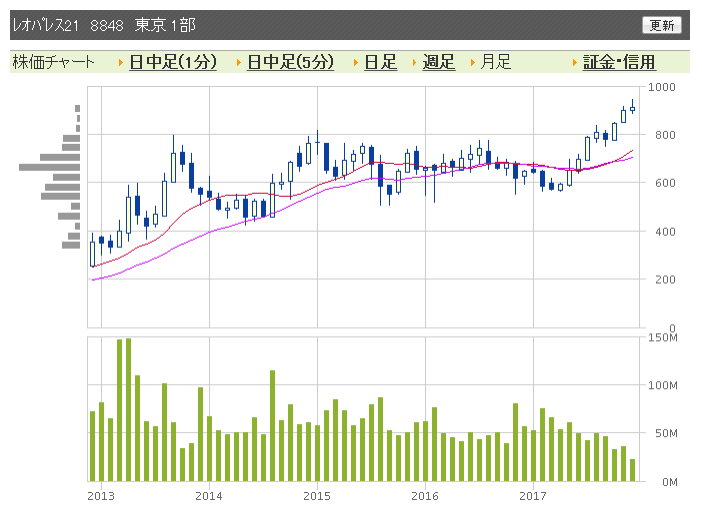
Task: Switch to the 週足 weekly chart
Action: (439, 62)
